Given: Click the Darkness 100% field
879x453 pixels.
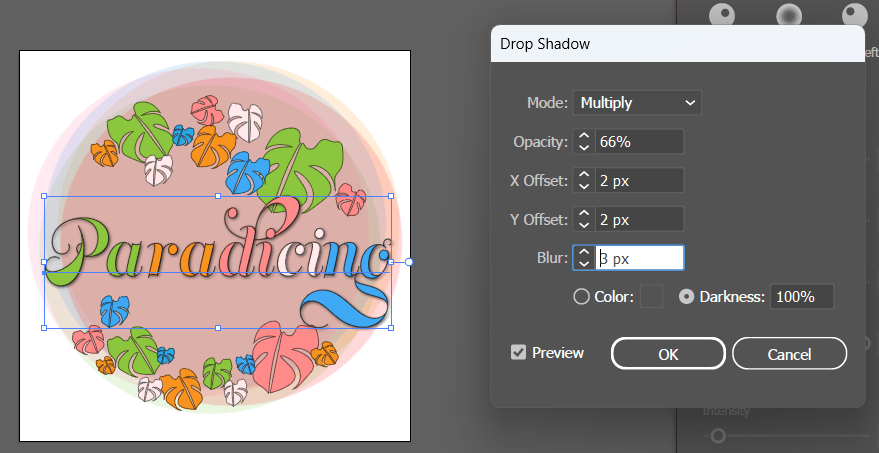Looking at the screenshot, I should point(803,296).
